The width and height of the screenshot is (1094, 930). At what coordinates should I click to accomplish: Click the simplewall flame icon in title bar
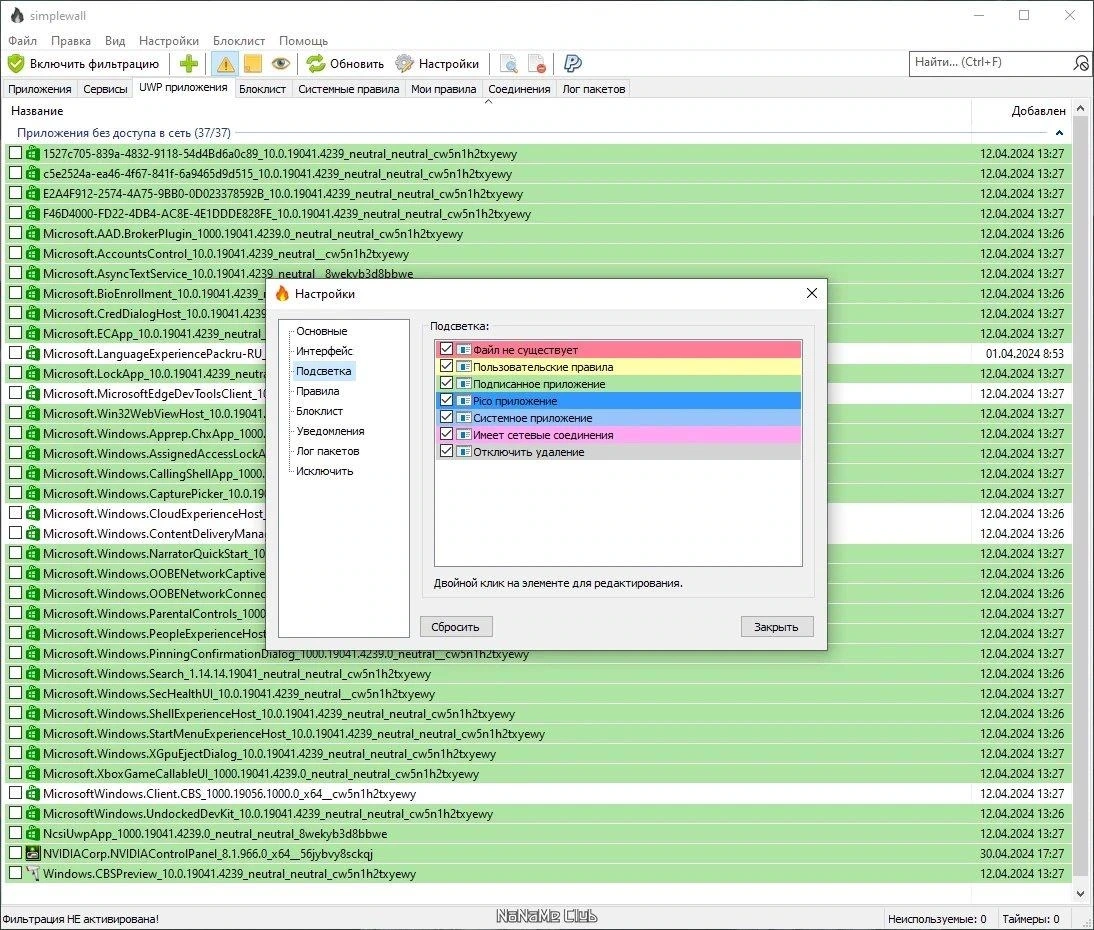coord(17,15)
